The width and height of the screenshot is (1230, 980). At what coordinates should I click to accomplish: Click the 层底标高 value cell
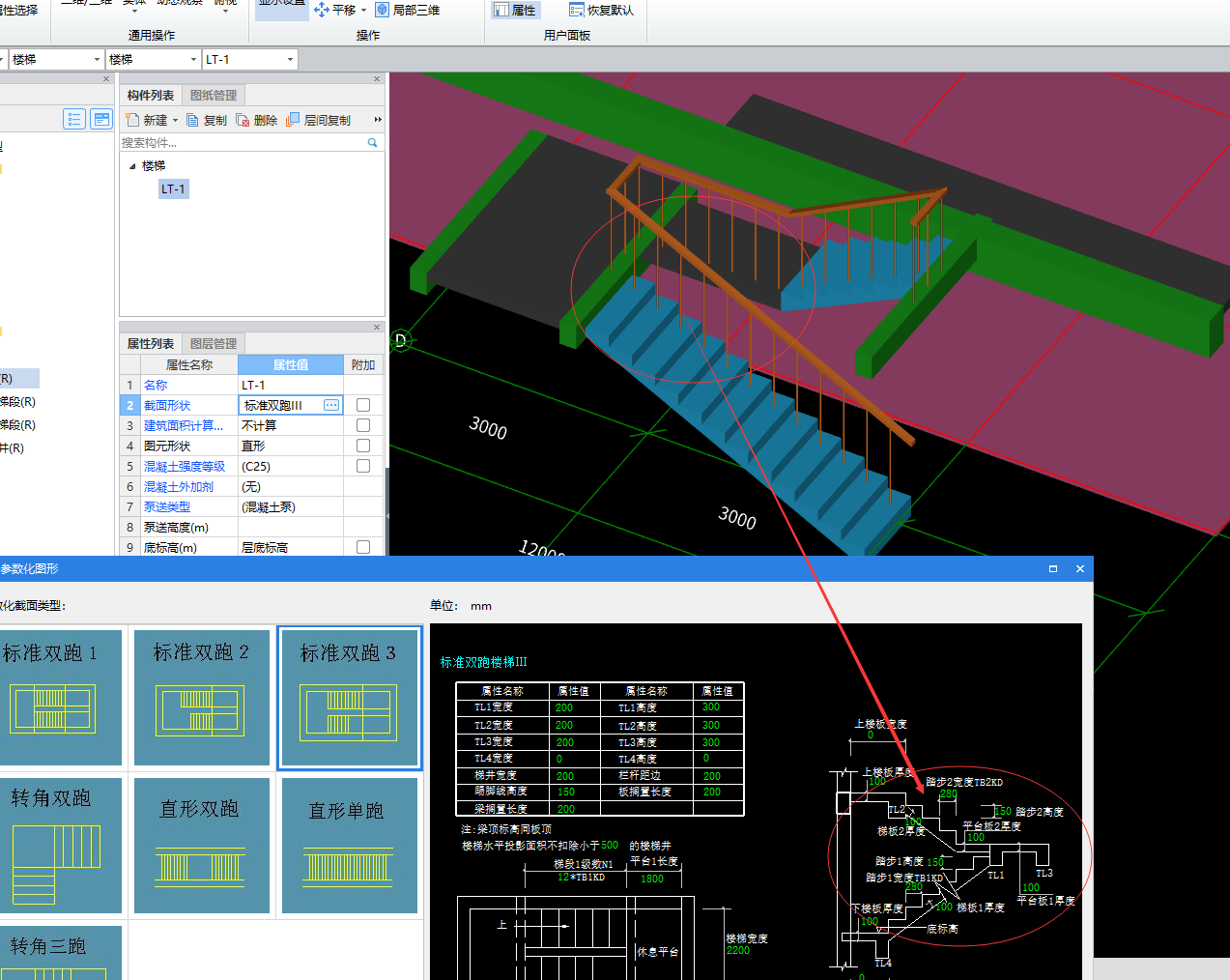(x=291, y=547)
